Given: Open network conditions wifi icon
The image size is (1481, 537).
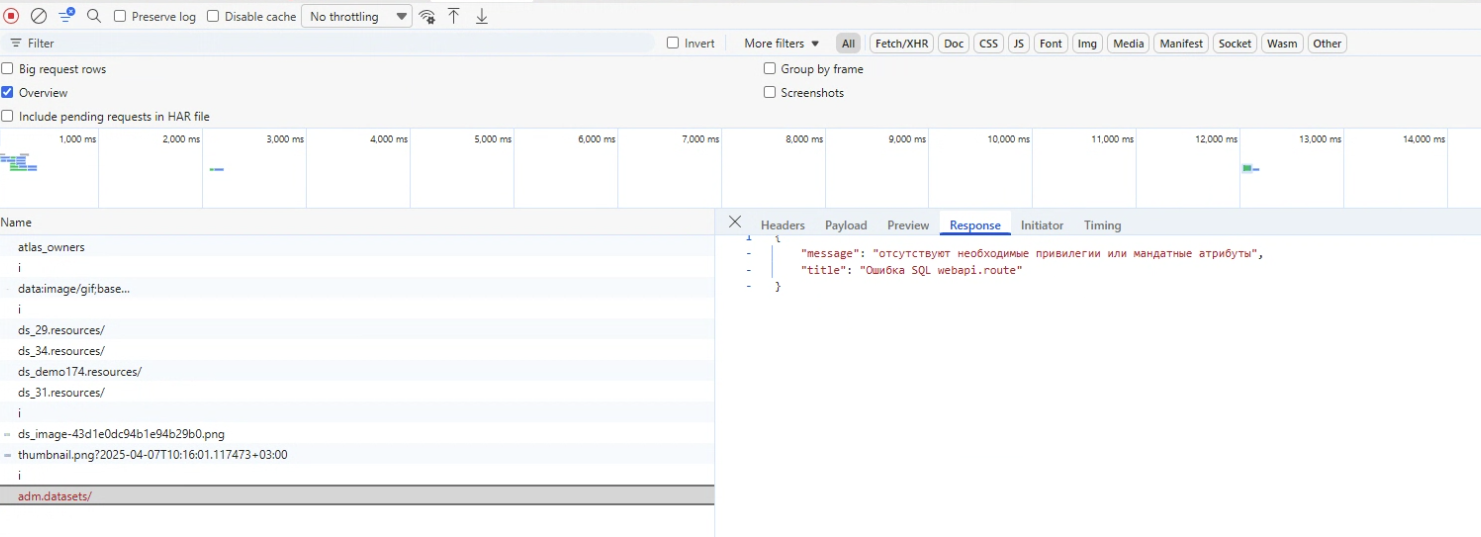Looking at the screenshot, I should click(427, 17).
